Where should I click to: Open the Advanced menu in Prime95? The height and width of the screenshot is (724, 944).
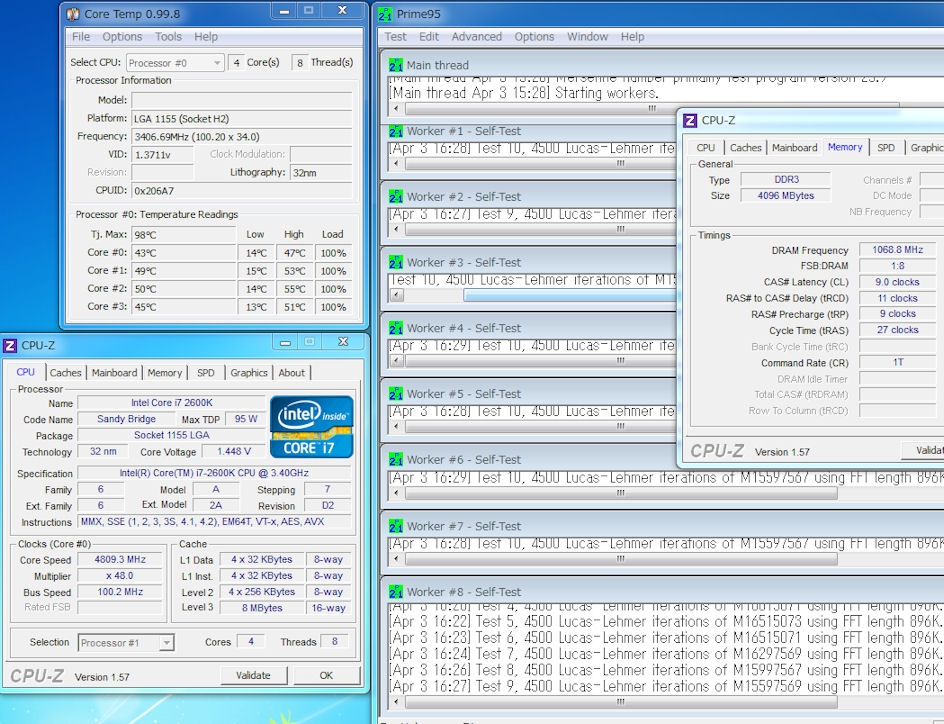(477, 37)
